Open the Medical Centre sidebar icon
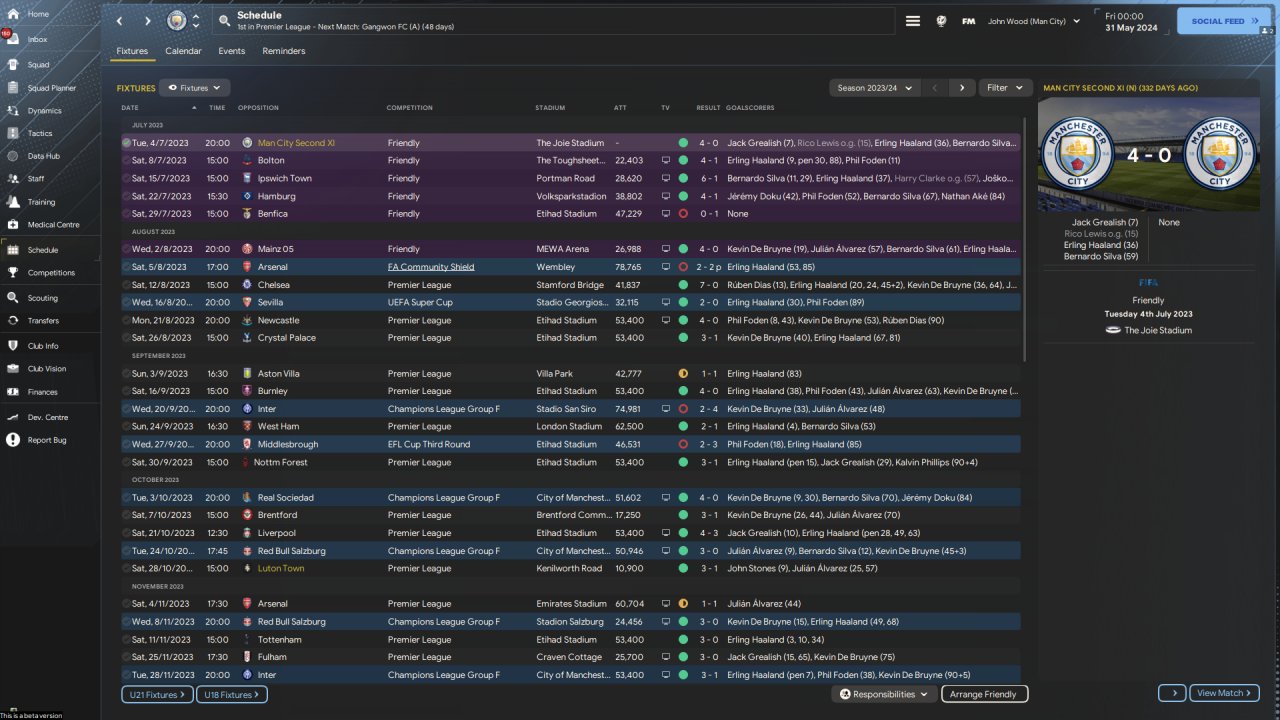Viewport: 1280px width, 720px height. [x=12, y=225]
